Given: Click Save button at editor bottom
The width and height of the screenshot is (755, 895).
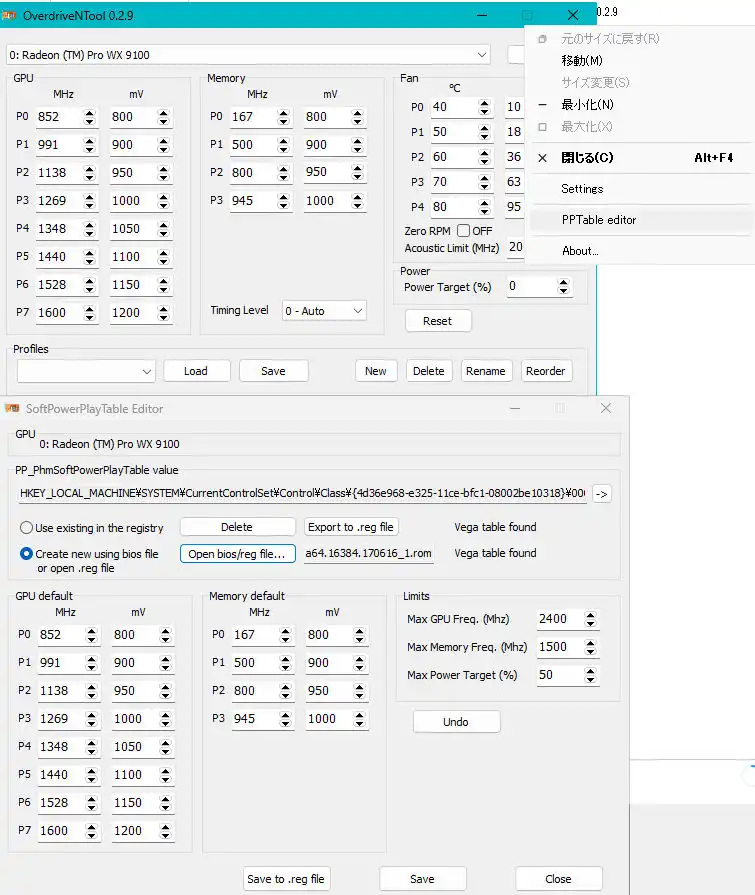Looking at the screenshot, I should [422, 879].
